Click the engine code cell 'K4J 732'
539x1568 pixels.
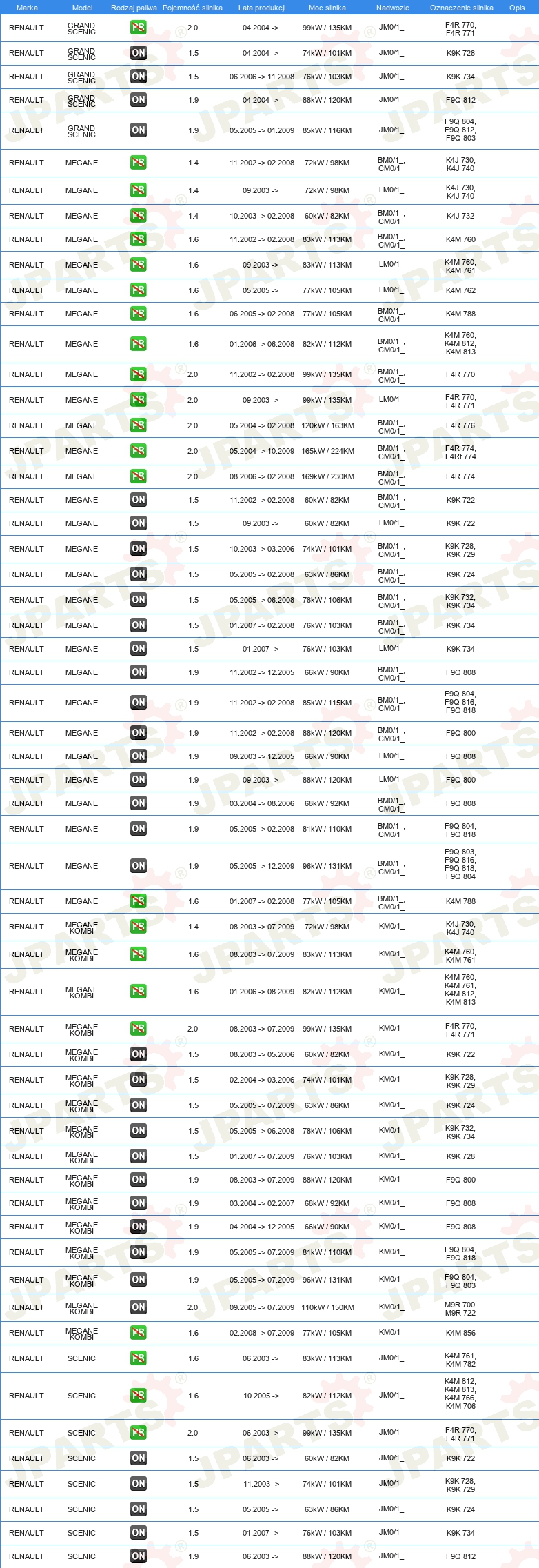460,216
